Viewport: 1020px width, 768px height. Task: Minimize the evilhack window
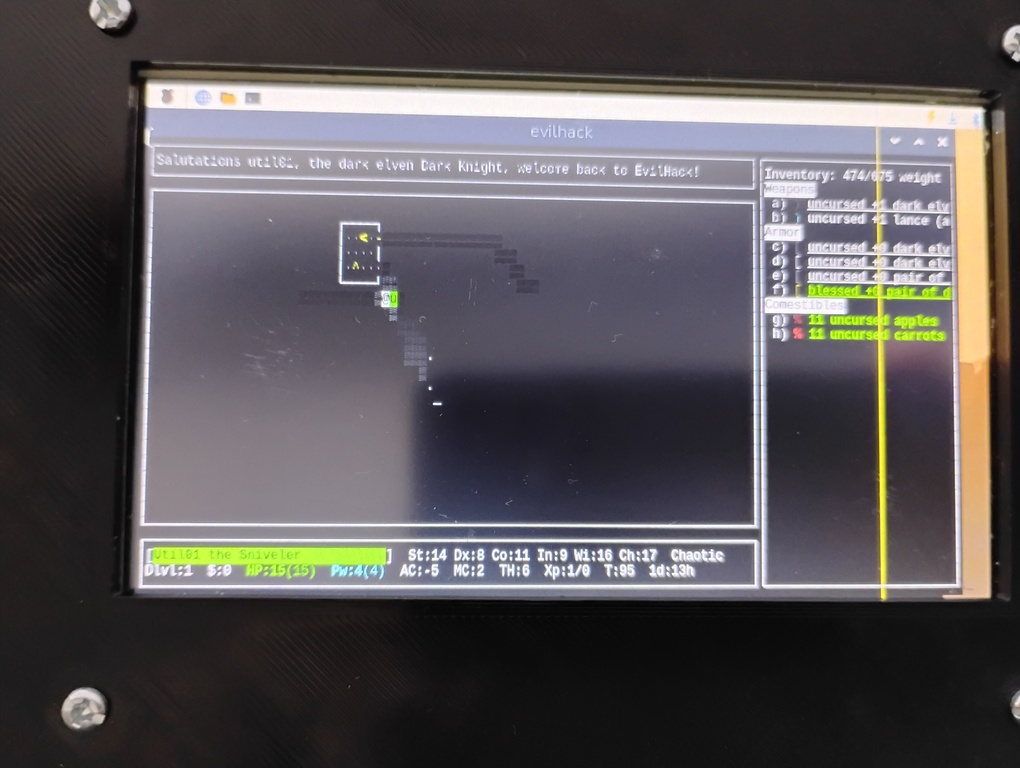point(895,140)
